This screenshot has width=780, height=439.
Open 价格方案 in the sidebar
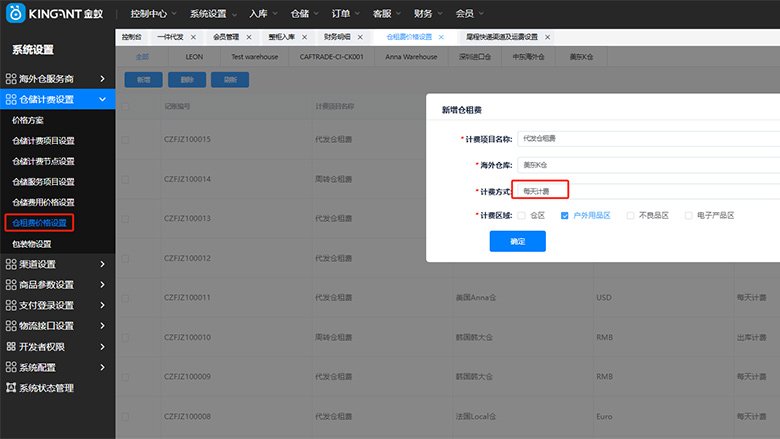click(x=28, y=120)
